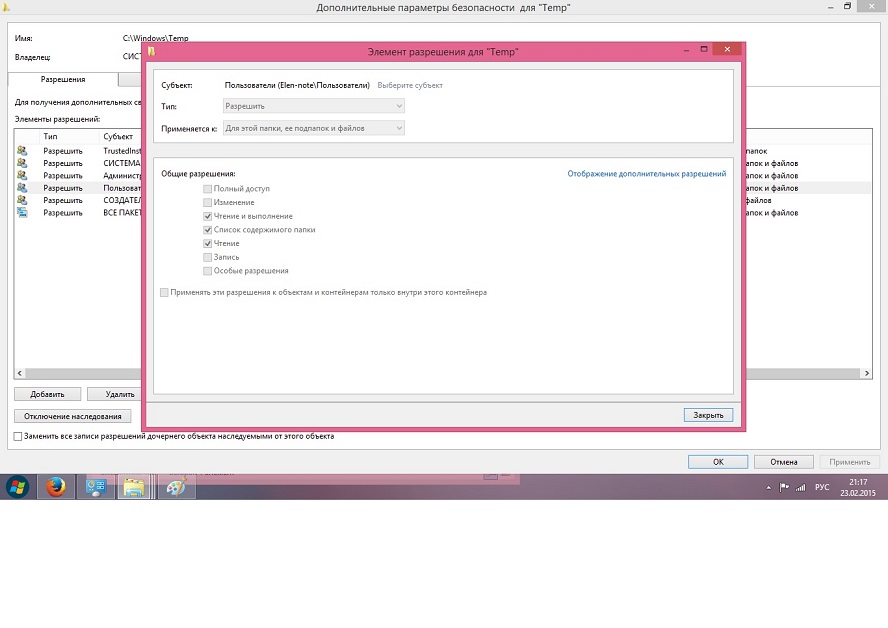This screenshot has height=628, width=888.
Task: Click the 'Выберите субъект' link
Action: 409,86
